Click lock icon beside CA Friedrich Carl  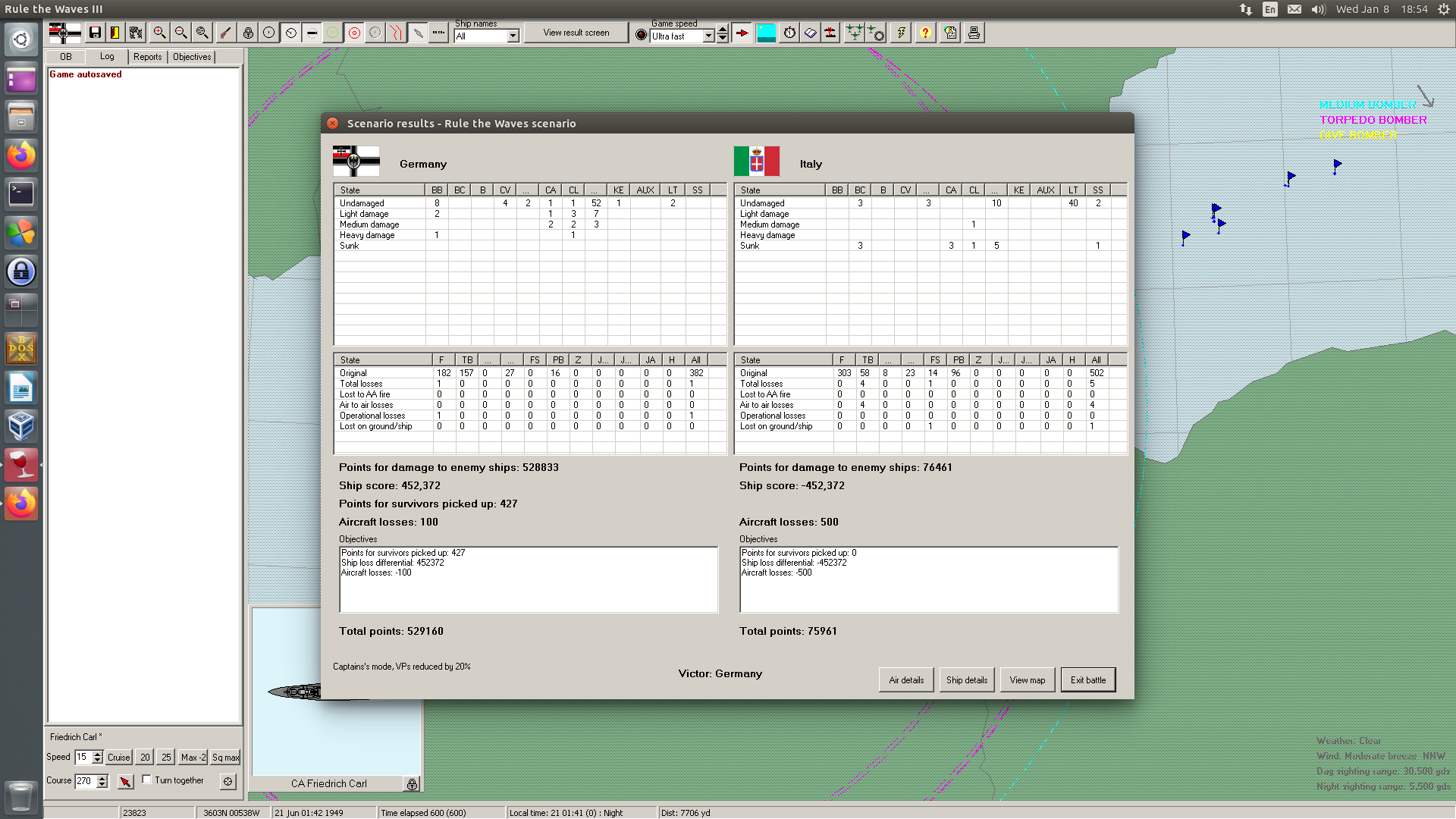[412, 784]
